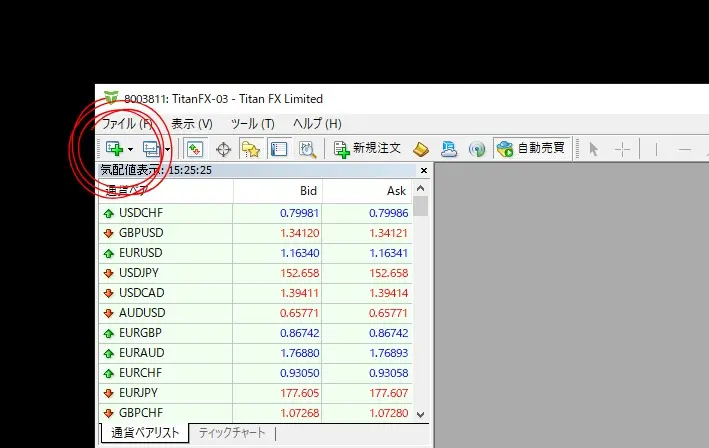Viewport: 709px width, 448px height.
Task: Click the 新規注文 new order button
Action: click(x=368, y=148)
